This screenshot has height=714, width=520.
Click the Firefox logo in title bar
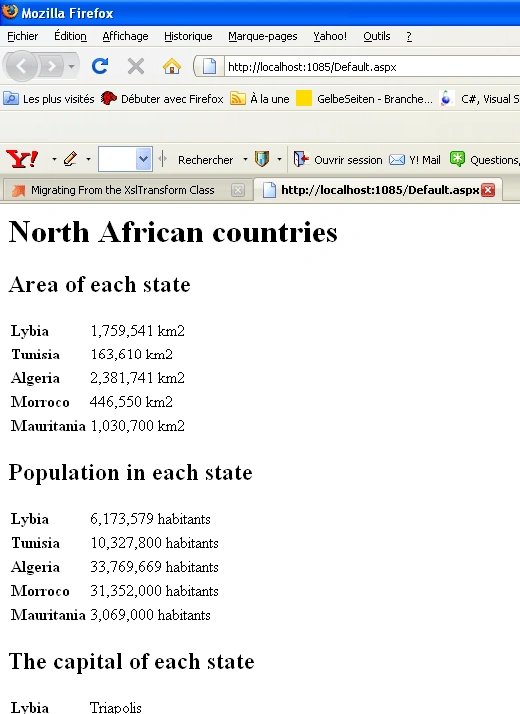(10, 11)
